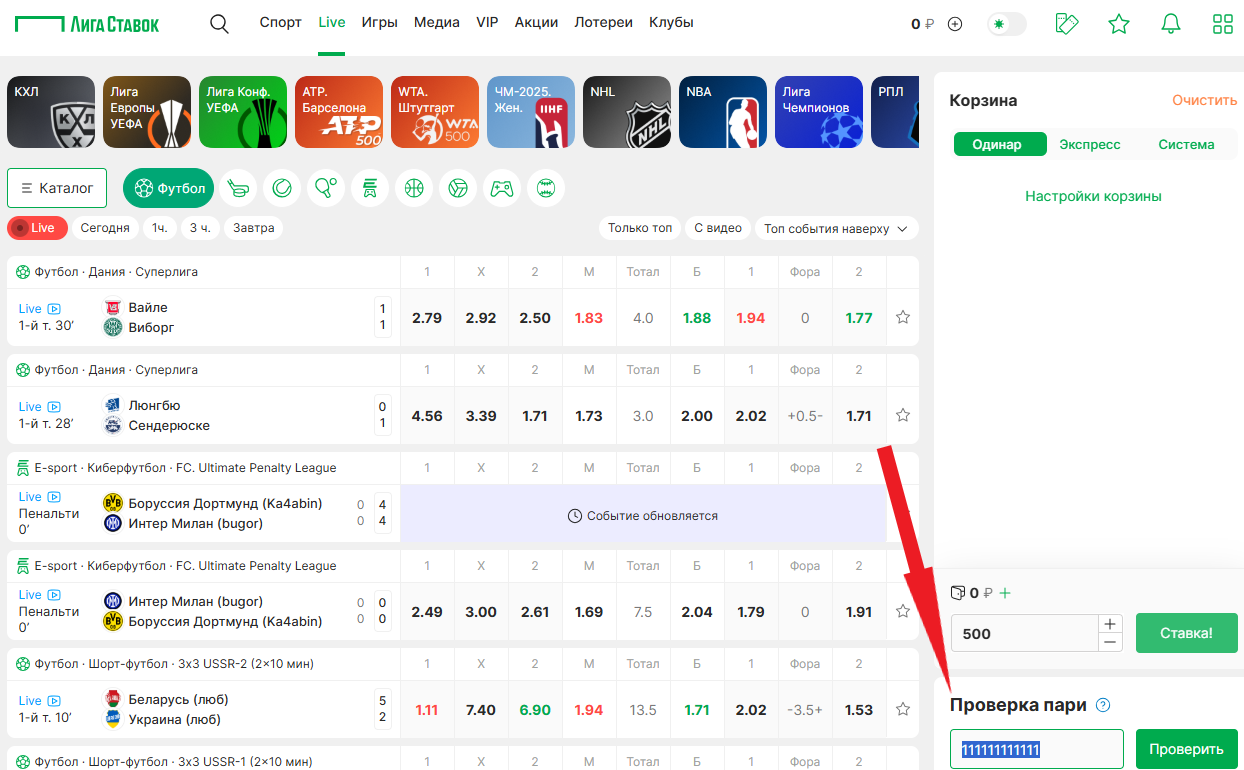Select the Сегодня time filter
1244x770 pixels.
click(x=105, y=228)
